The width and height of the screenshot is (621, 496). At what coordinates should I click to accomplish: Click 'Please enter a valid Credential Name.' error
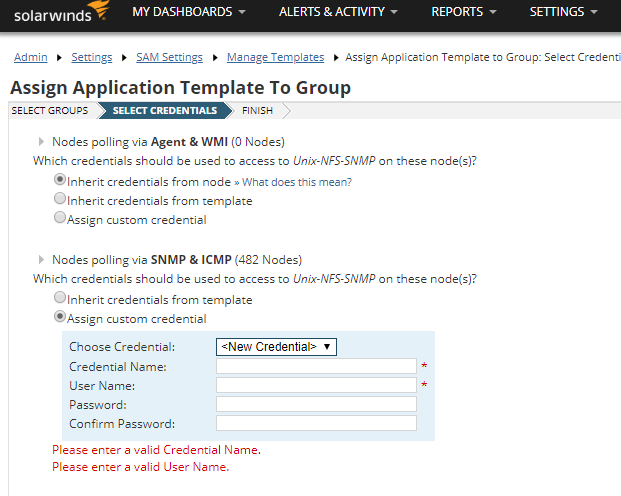point(156,450)
